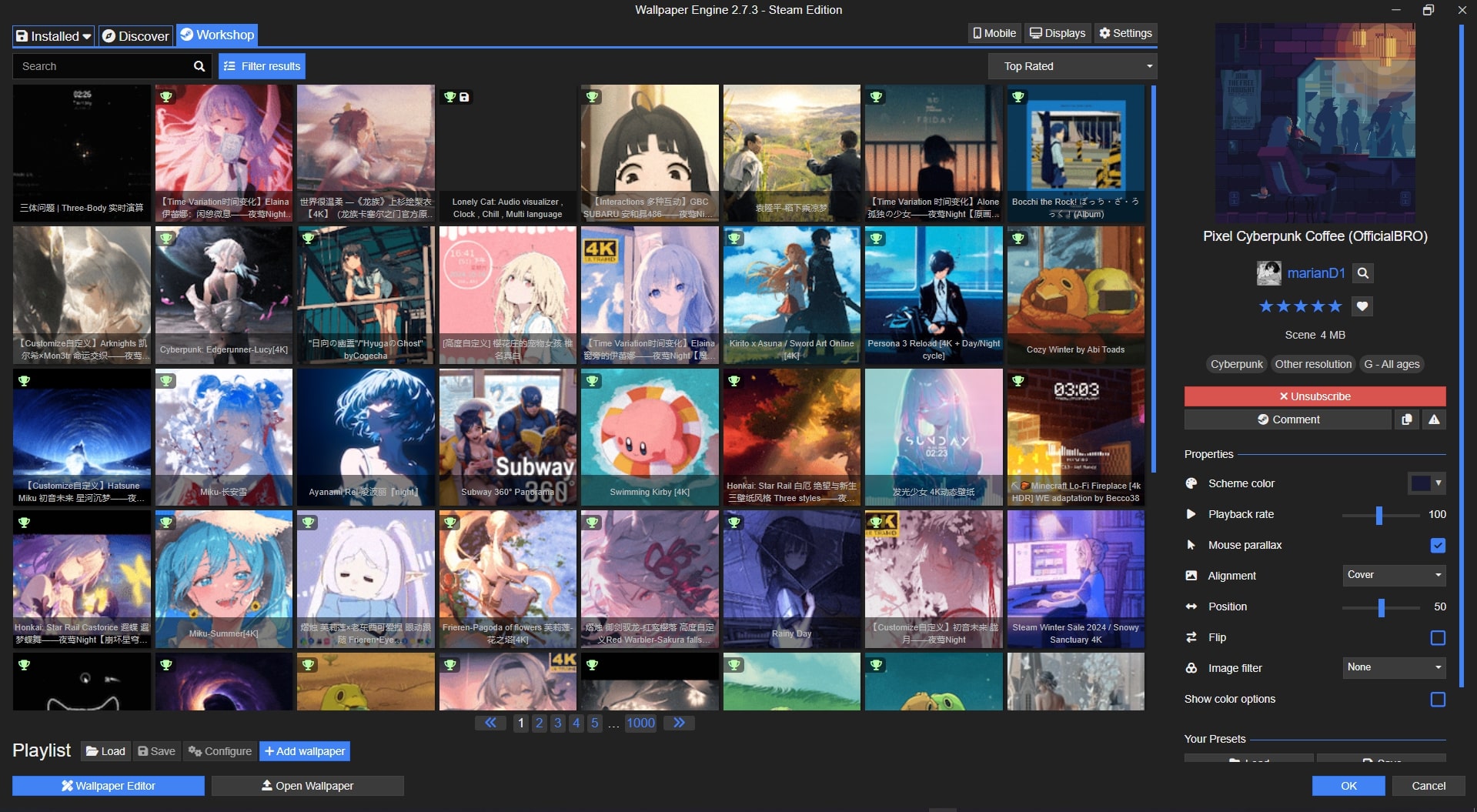
Task: Open marianD1 author profile link
Action: click(x=1316, y=273)
